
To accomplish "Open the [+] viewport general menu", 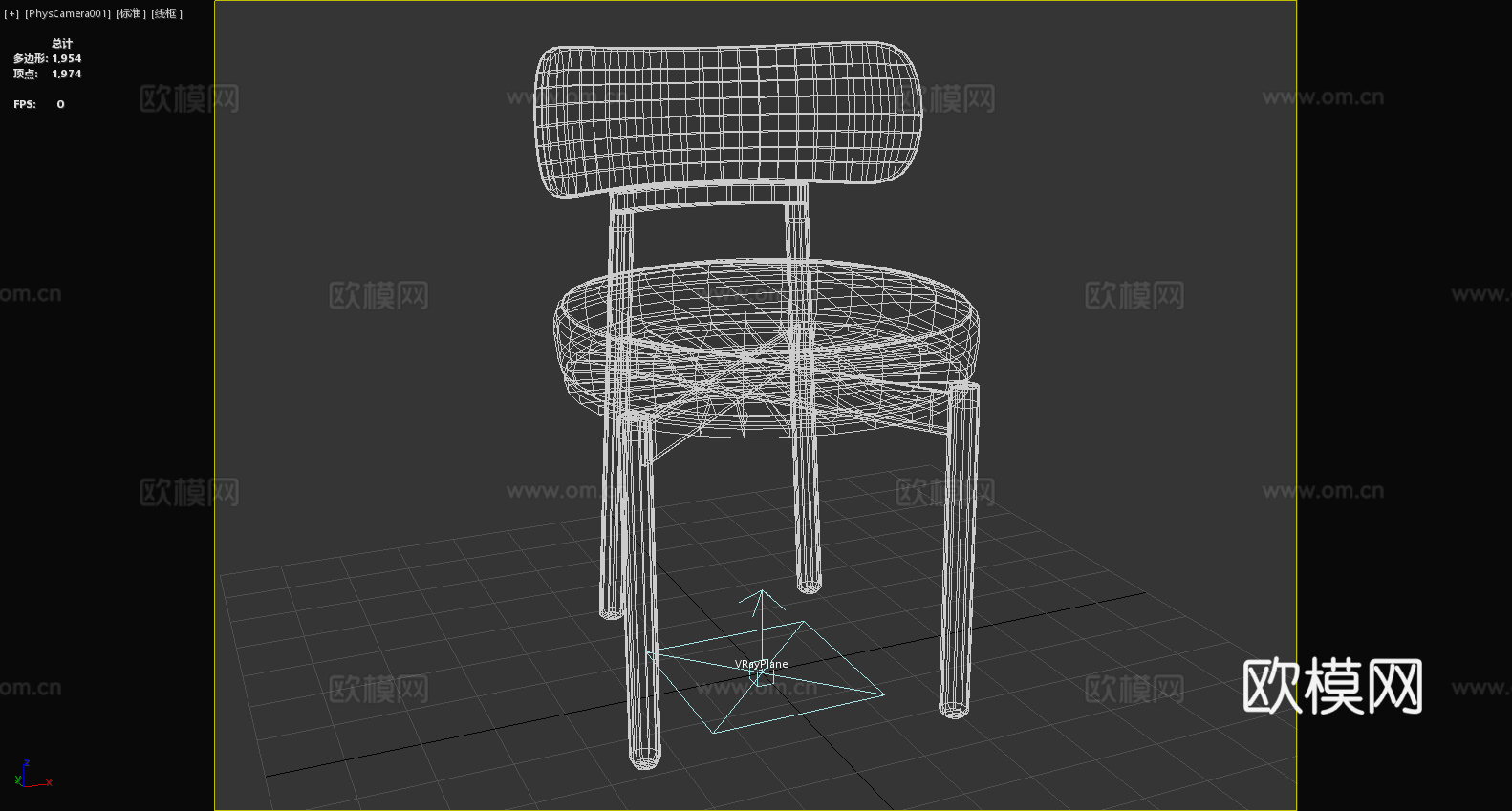I will tap(11, 13).
